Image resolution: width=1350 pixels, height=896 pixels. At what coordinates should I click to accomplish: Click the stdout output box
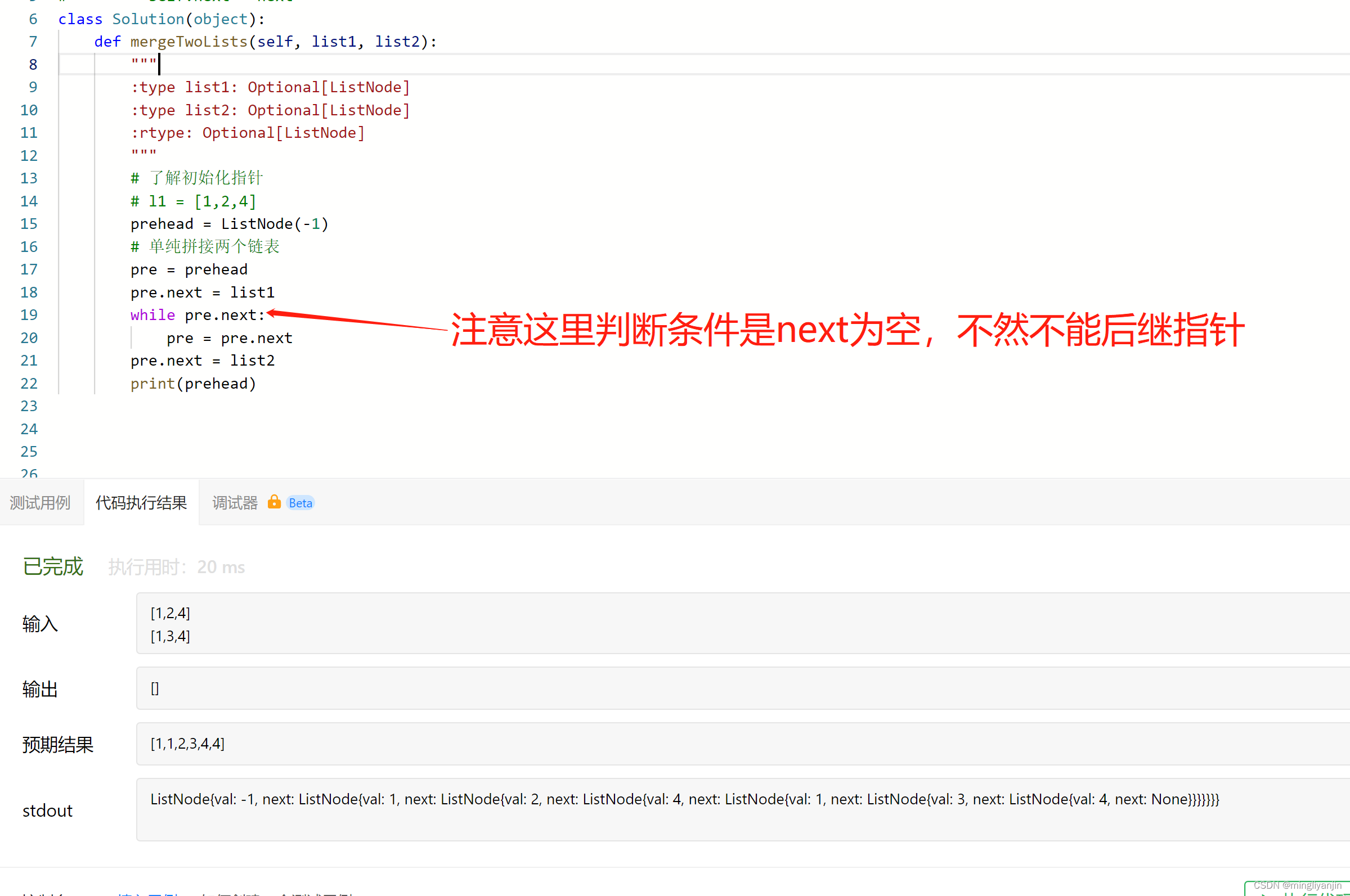click(x=743, y=809)
